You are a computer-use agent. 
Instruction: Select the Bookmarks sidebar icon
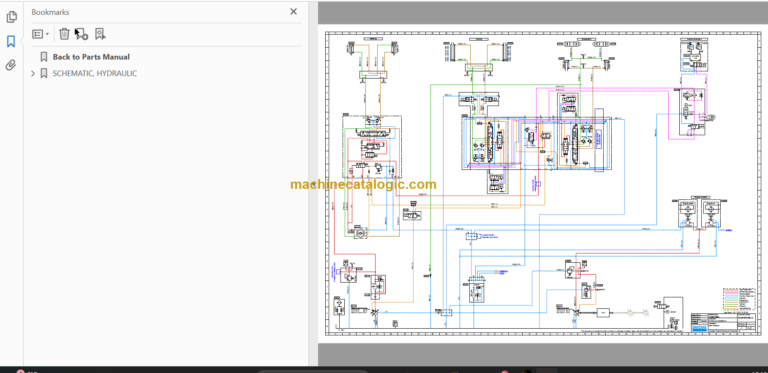[x=11, y=41]
